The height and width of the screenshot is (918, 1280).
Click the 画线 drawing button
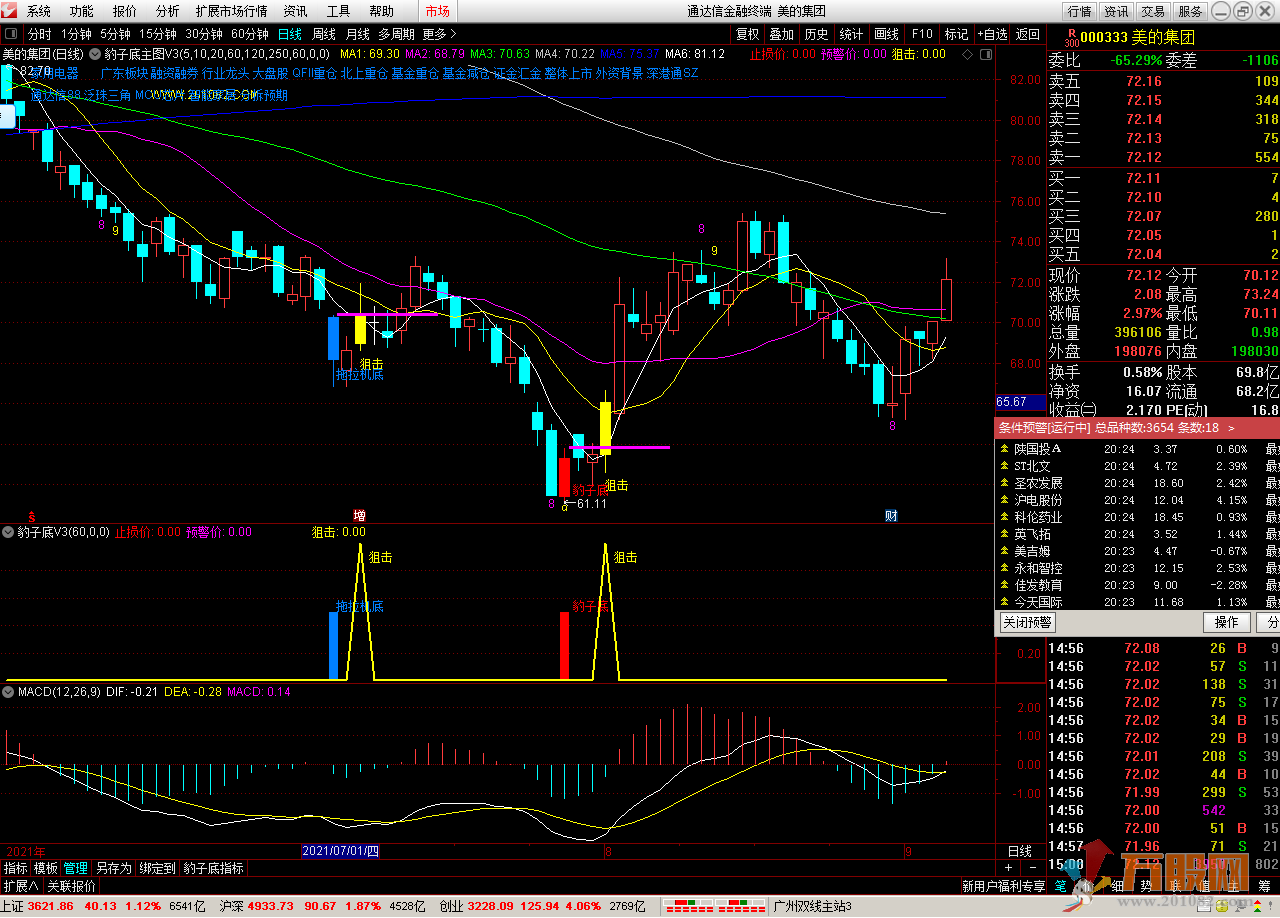(887, 34)
